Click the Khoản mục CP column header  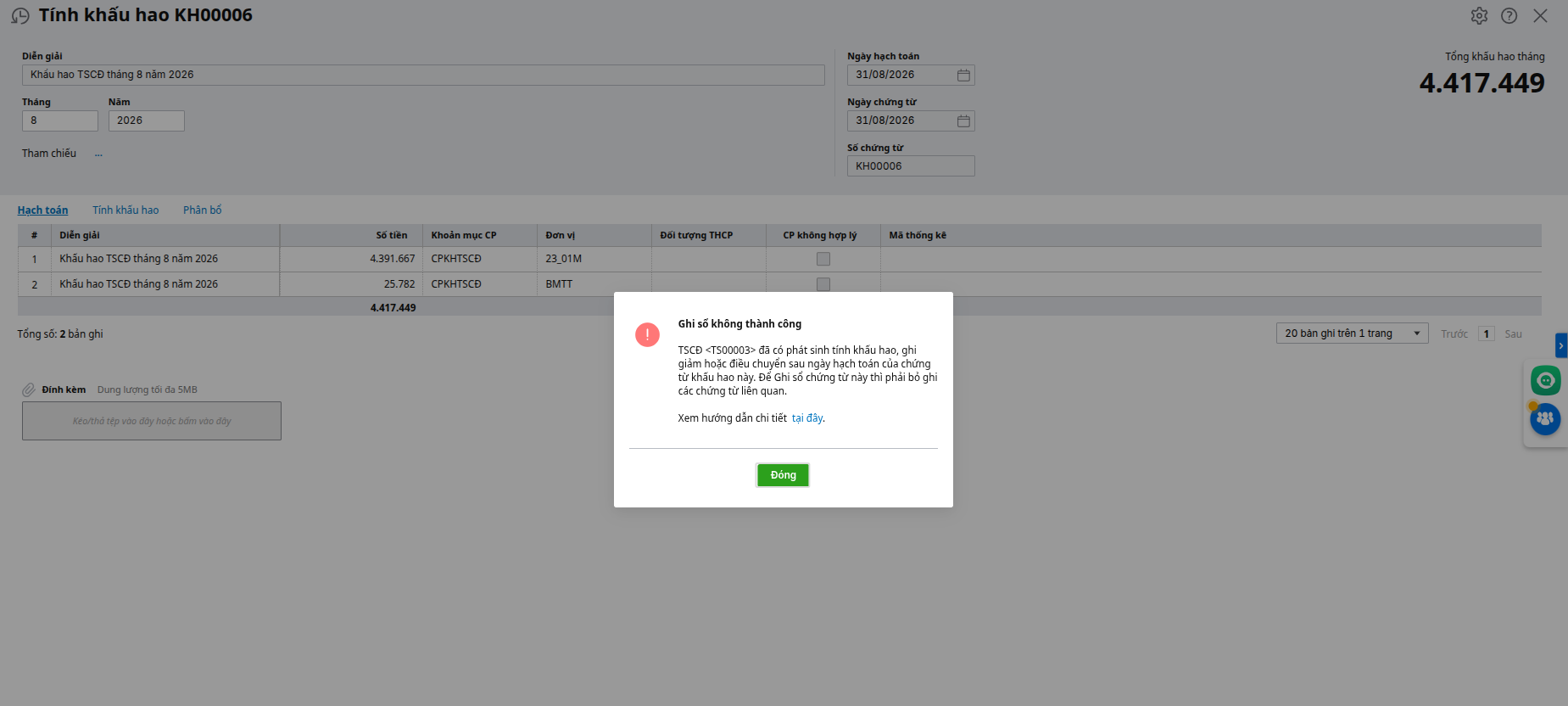pyautogui.click(x=480, y=235)
